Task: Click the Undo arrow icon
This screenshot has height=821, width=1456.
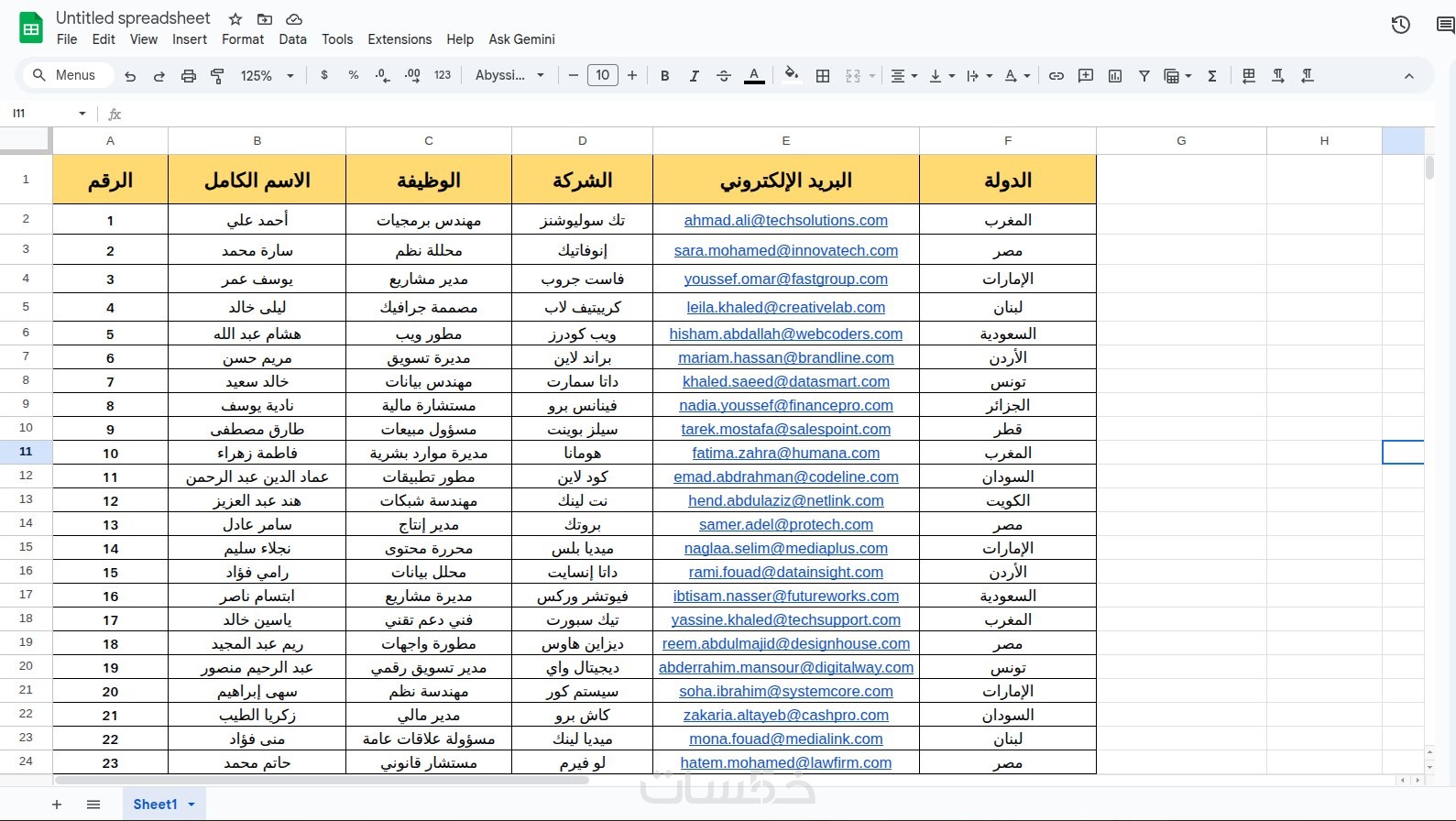Action: 130,76
